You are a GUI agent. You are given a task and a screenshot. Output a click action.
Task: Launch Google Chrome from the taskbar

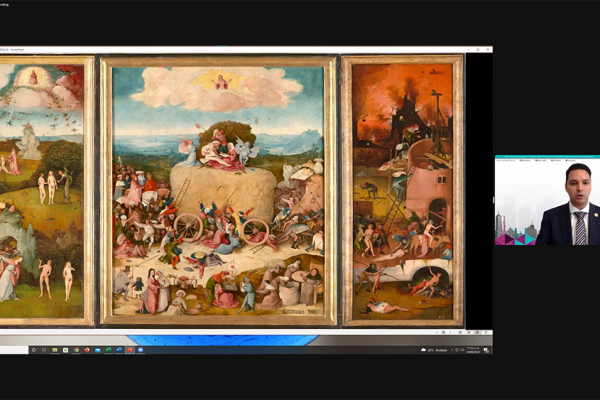point(77,350)
